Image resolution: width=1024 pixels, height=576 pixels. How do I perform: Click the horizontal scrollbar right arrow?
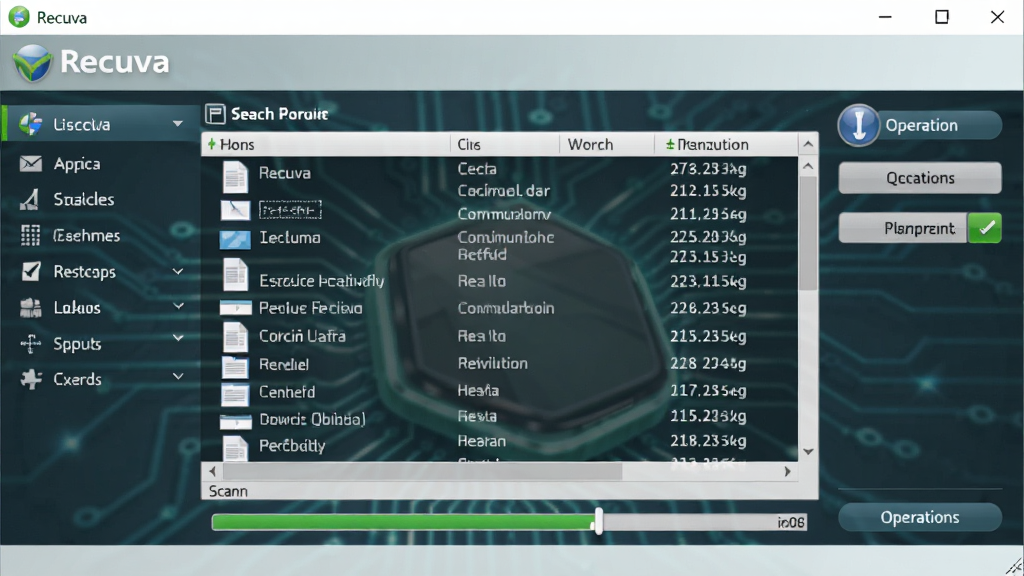coord(788,471)
